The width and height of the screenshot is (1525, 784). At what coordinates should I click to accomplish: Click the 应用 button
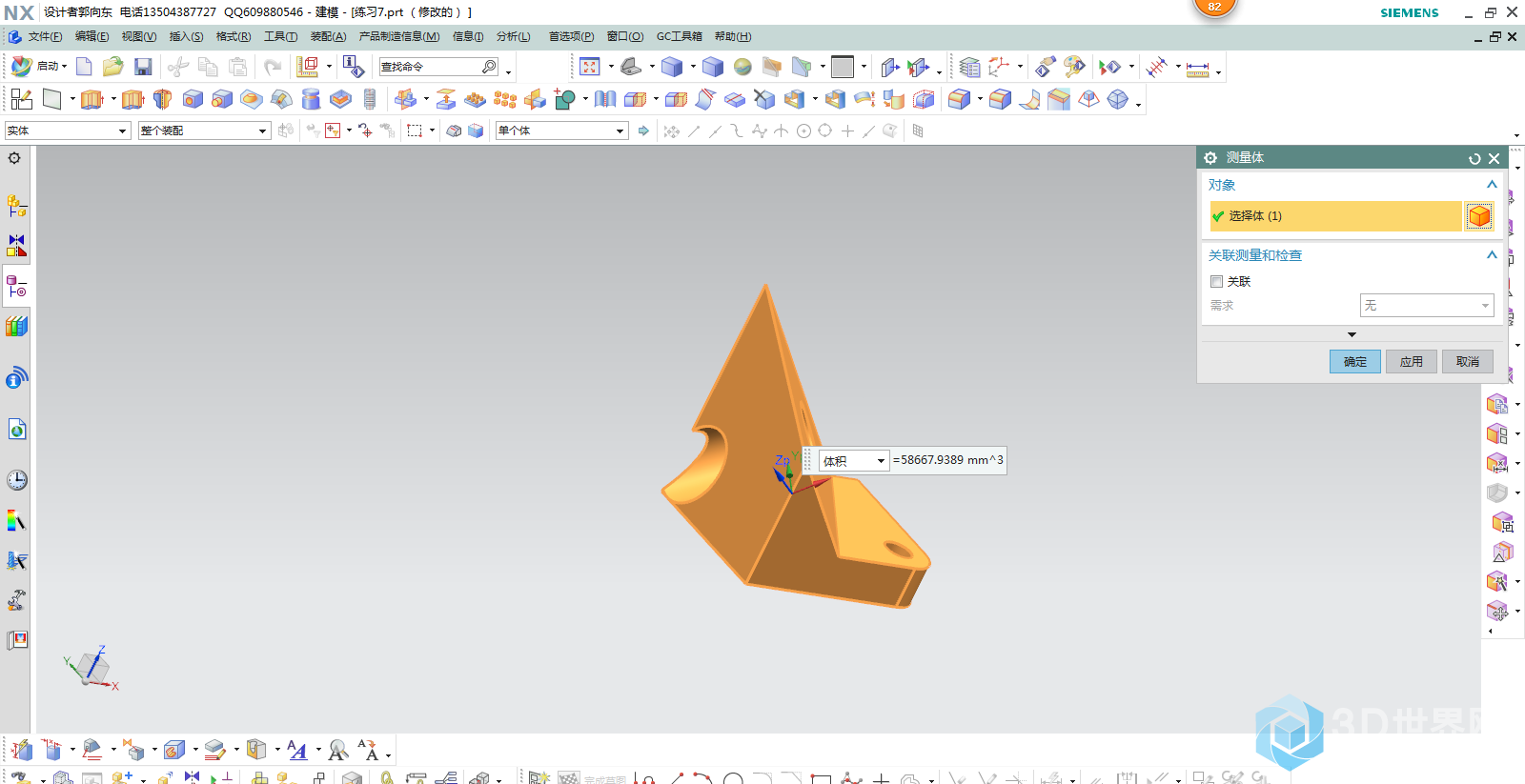[1412, 361]
